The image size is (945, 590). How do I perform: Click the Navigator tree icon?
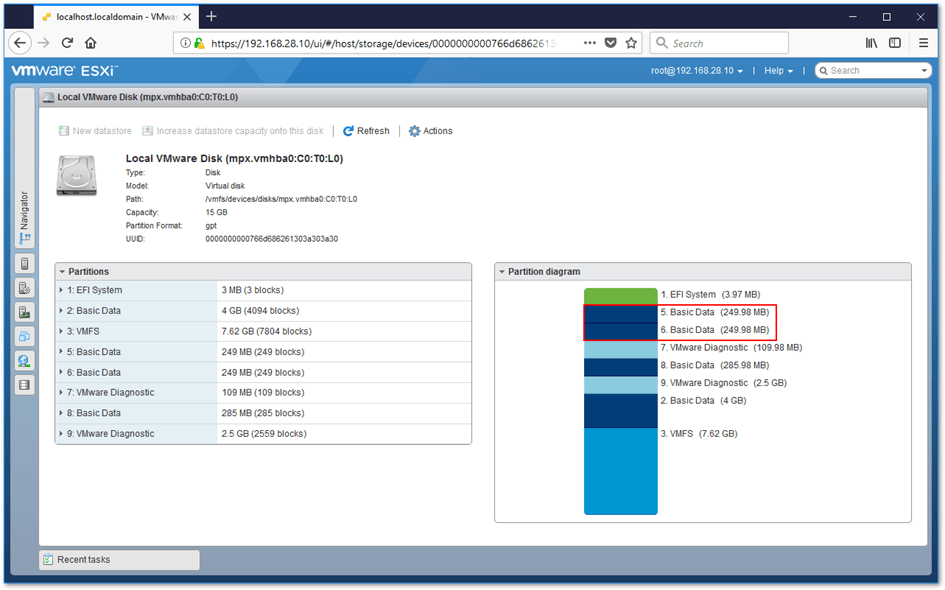(x=25, y=239)
